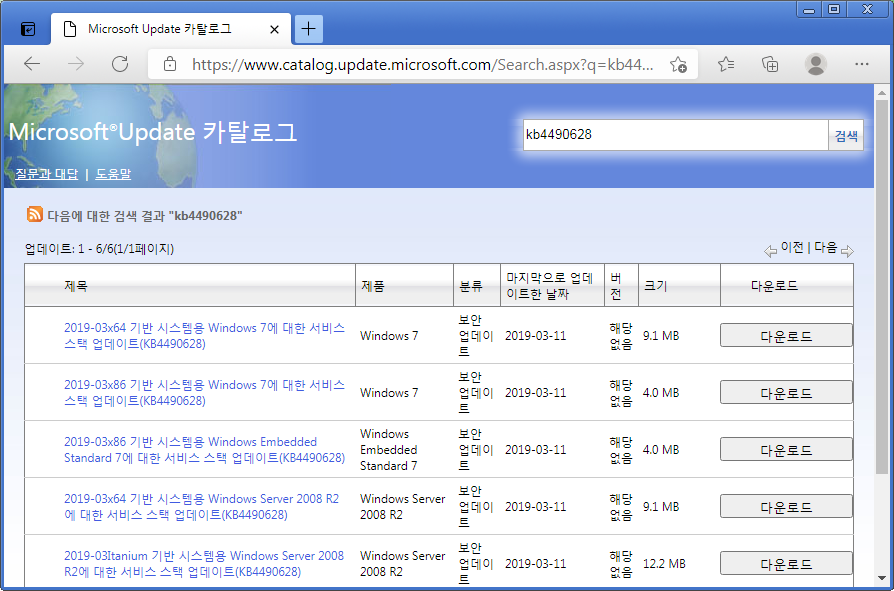Viewport: 894px width, 591px height.
Task: Open the Favorites list icon
Action: pyautogui.click(x=726, y=64)
